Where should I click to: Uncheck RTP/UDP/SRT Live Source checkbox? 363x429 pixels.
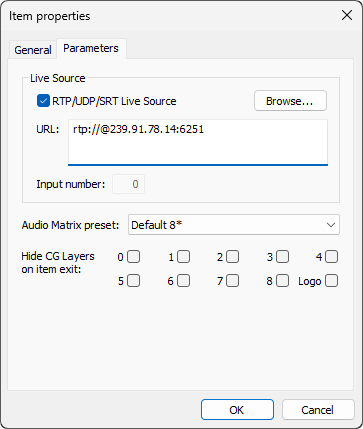pos(43,101)
